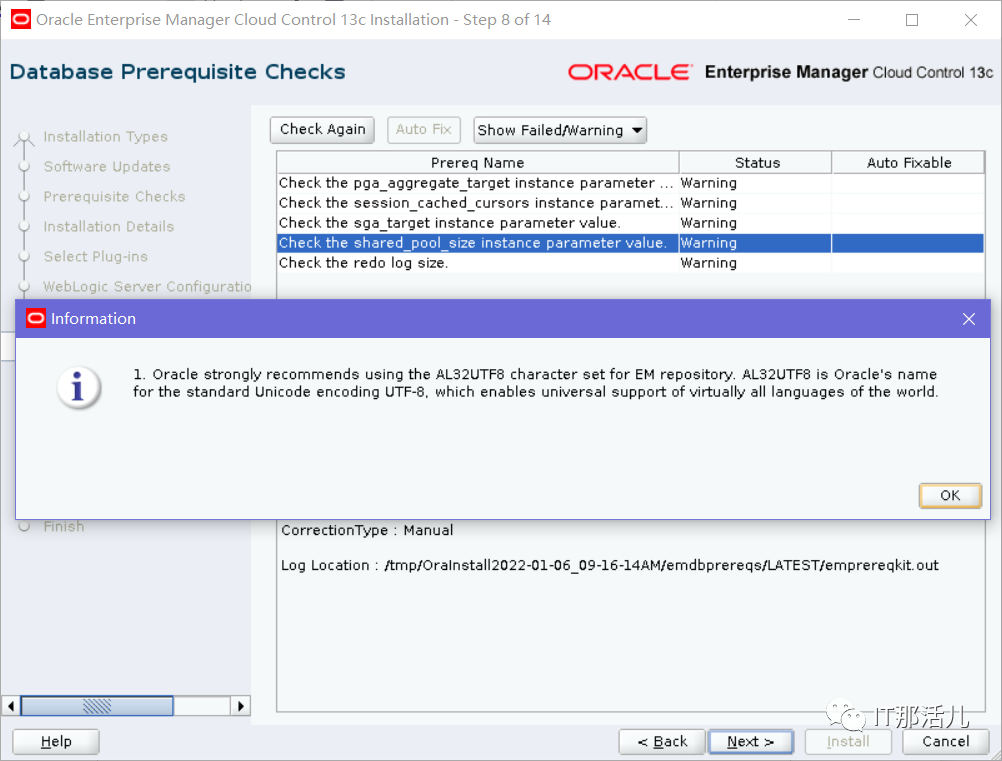Go to the Select Plug-ins step
This screenshot has height=761, width=1002.
[x=96, y=257]
